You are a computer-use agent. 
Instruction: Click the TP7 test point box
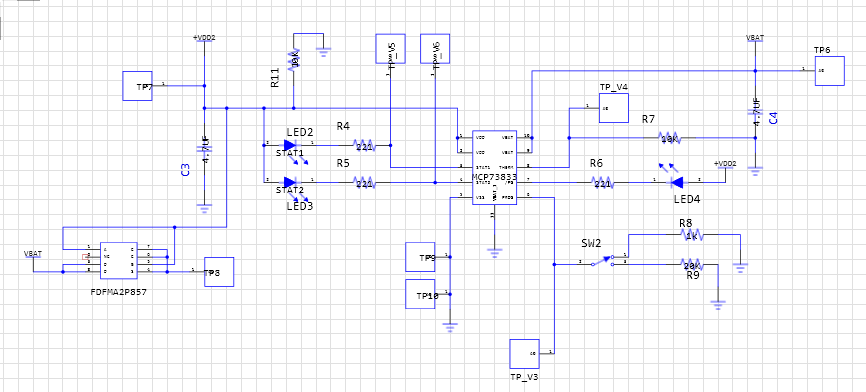point(138,86)
